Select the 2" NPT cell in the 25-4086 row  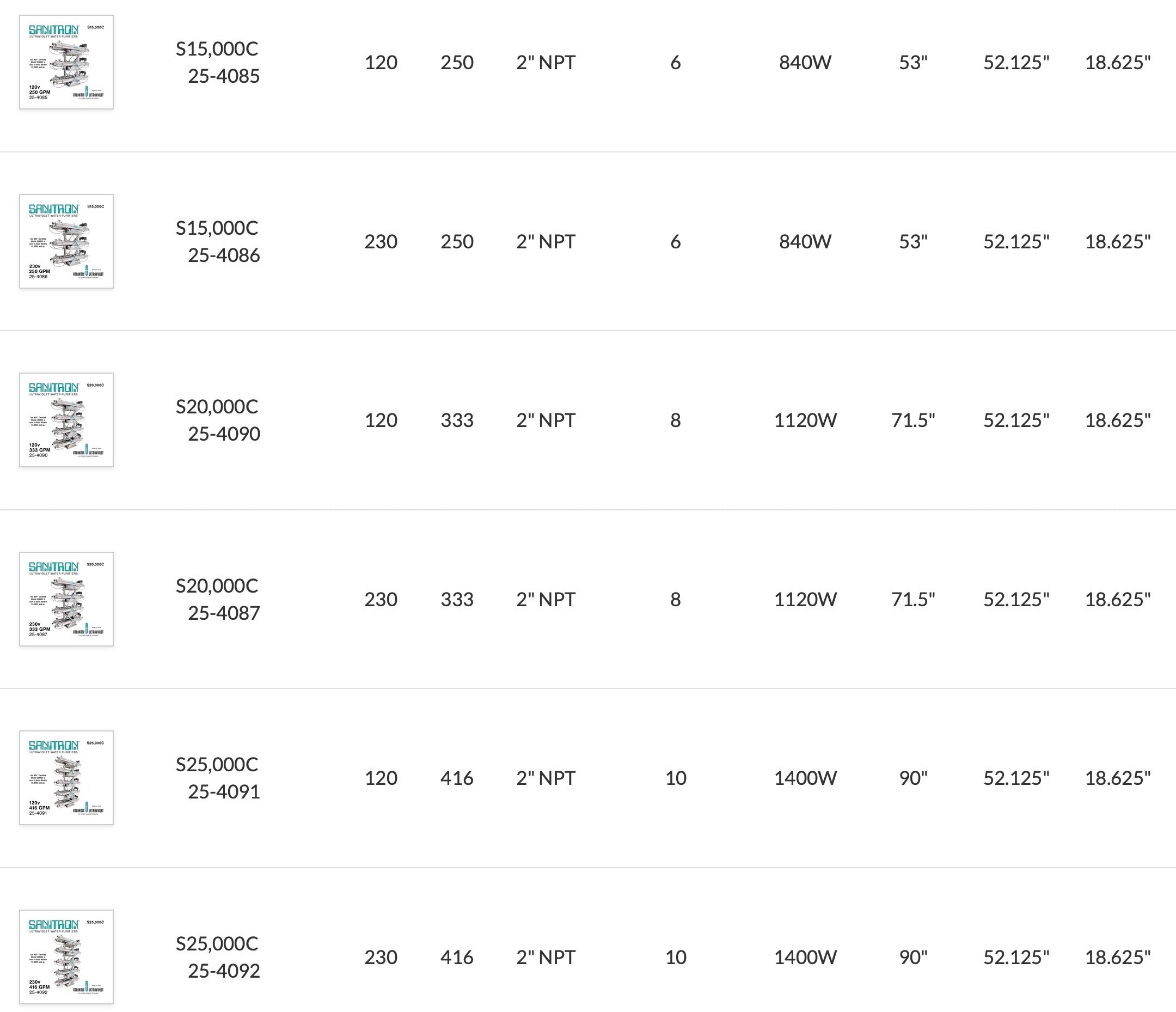tap(546, 241)
